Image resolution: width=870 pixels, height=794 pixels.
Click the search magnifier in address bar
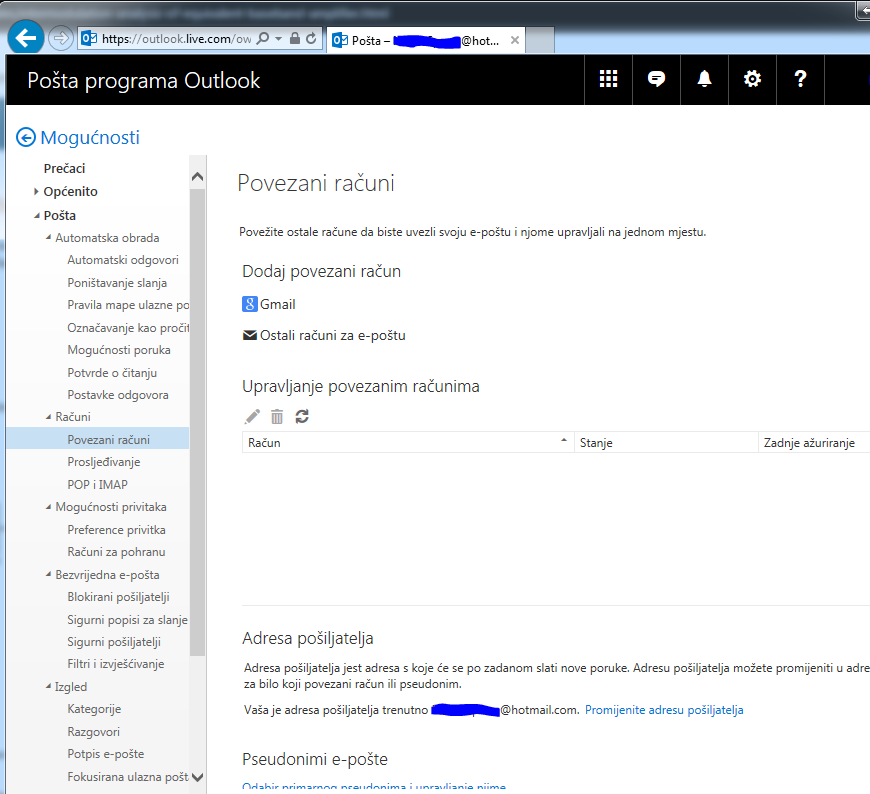[263, 38]
